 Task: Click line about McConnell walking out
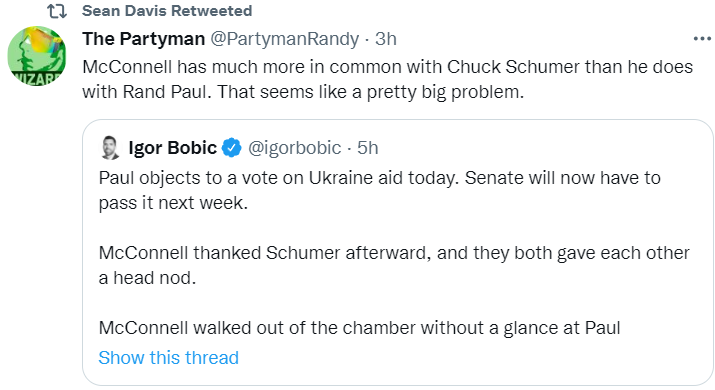coord(359,328)
